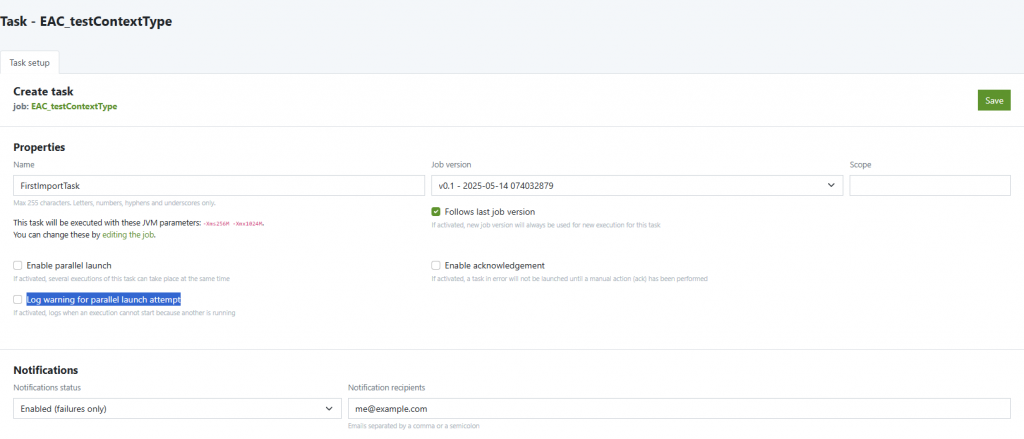The width and height of the screenshot is (1024, 439).
Task: Follow the 'editing the job' link
Action: [x=129, y=234]
